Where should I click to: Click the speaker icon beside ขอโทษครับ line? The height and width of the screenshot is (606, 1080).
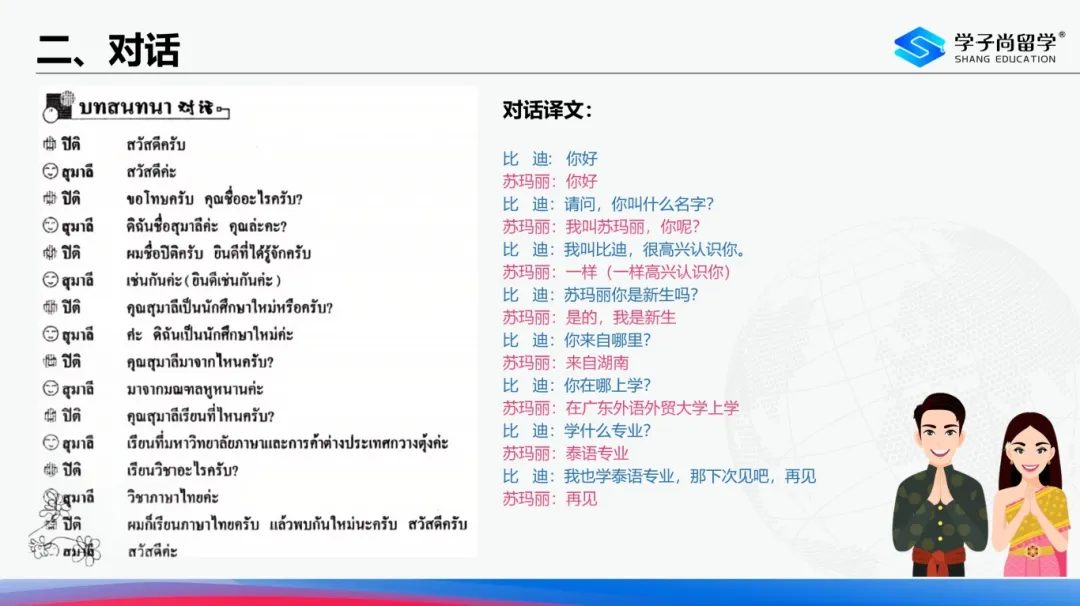pyautogui.click(x=50, y=199)
